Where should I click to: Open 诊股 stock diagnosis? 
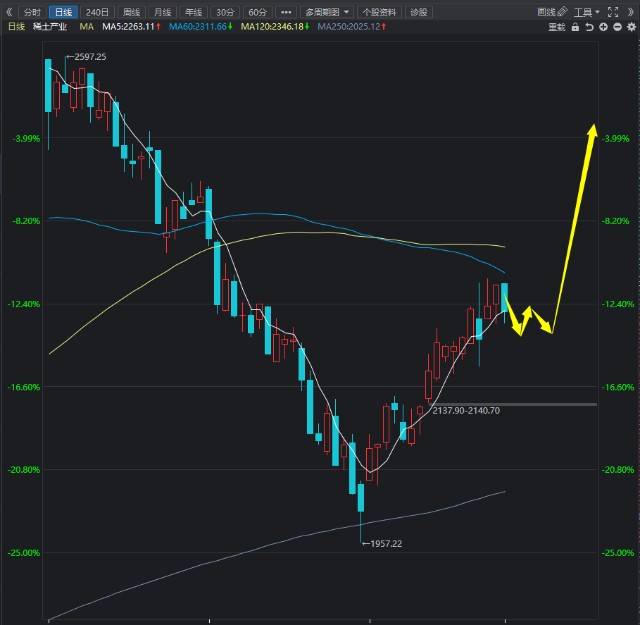click(418, 12)
